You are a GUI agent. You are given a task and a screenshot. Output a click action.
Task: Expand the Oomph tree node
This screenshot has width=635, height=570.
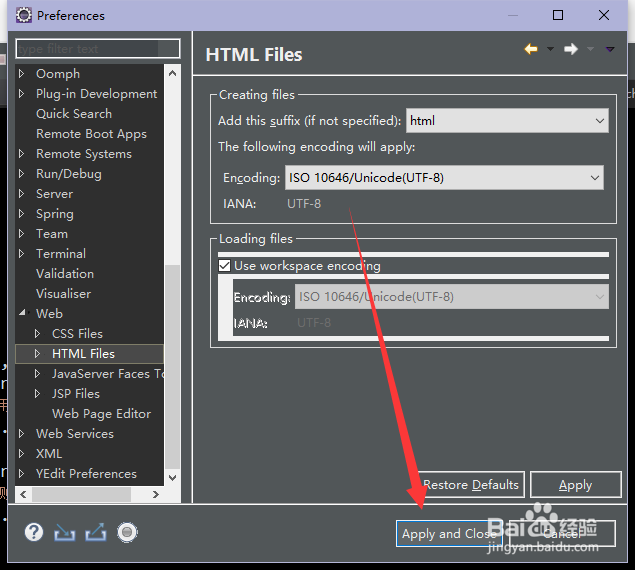point(21,74)
